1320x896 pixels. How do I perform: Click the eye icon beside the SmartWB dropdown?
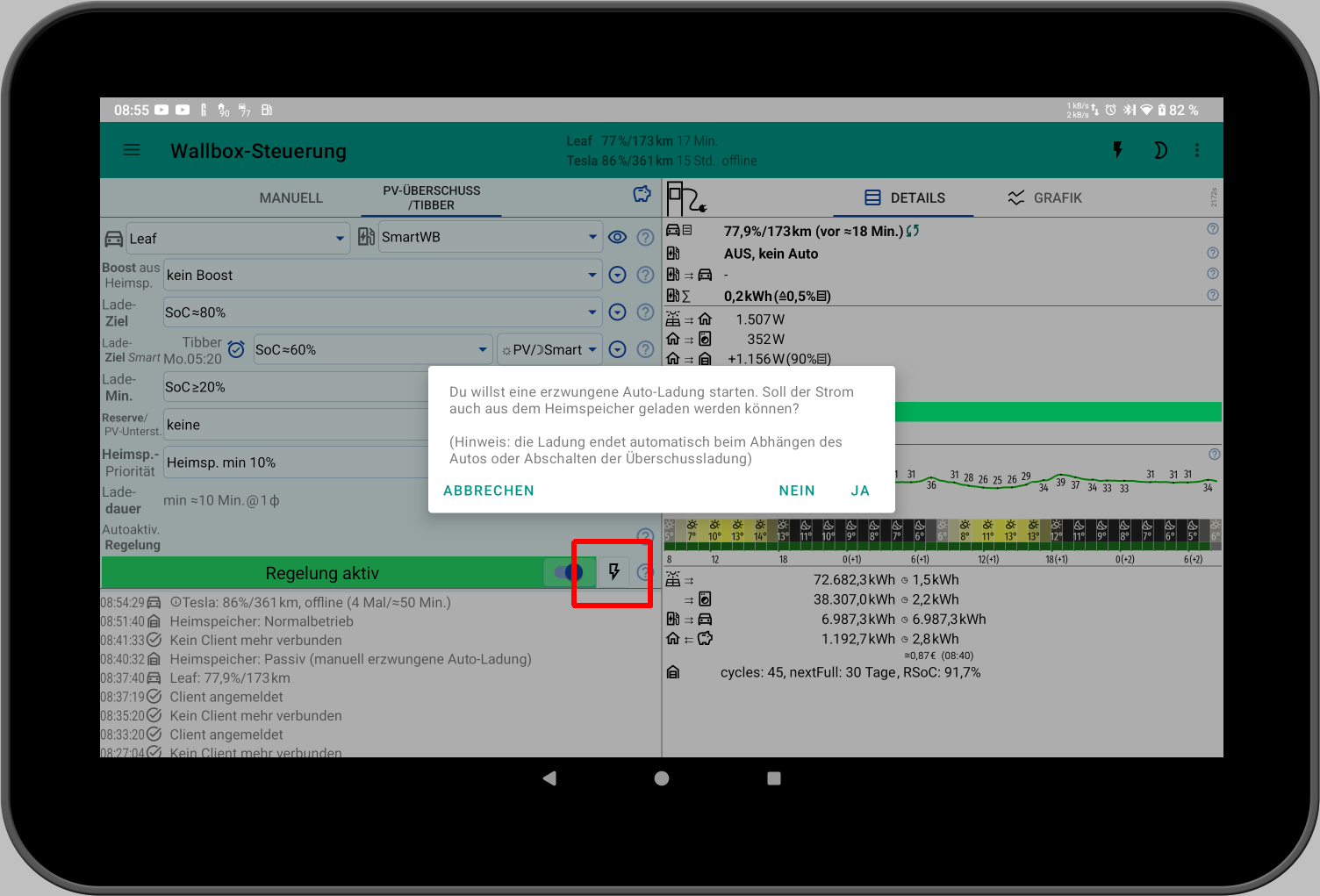click(x=618, y=237)
